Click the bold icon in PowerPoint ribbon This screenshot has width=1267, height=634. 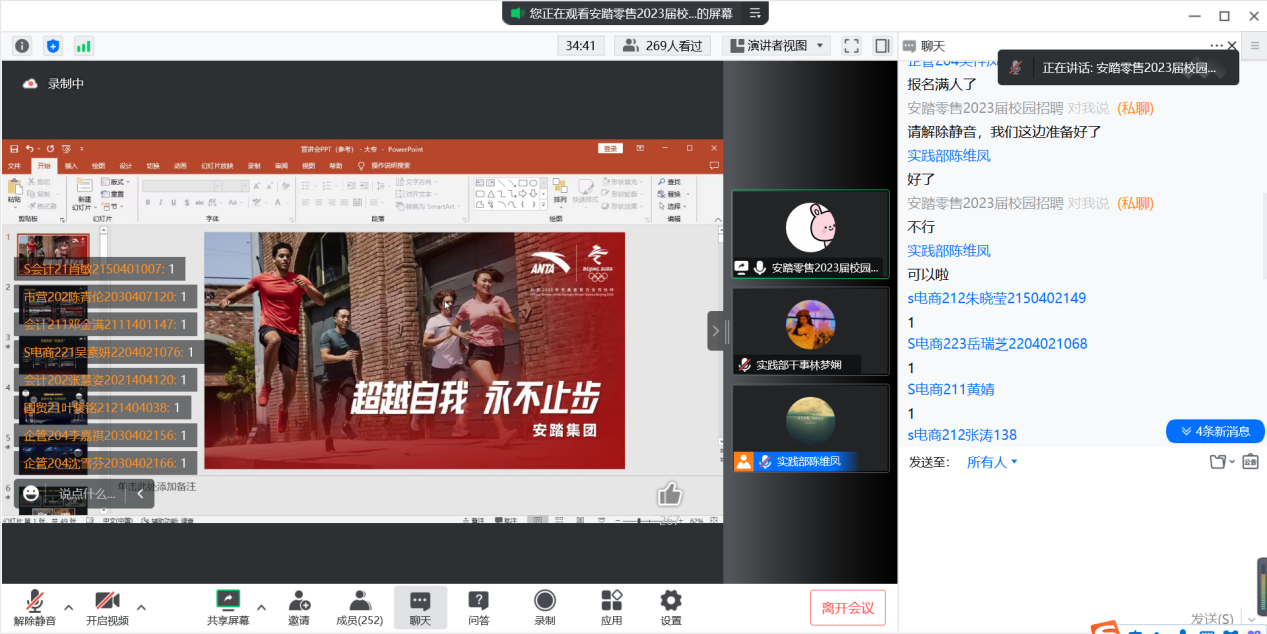click(147, 202)
